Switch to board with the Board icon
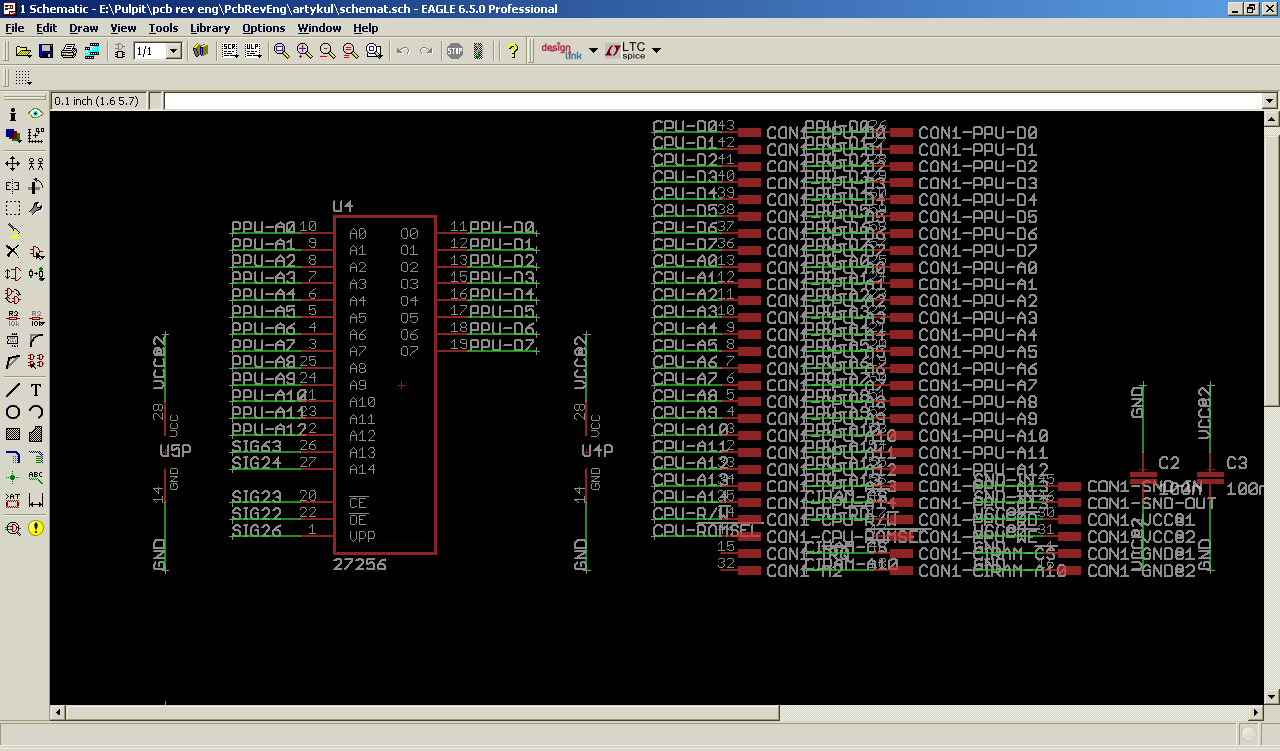The height and width of the screenshot is (751, 1280). 121,51
